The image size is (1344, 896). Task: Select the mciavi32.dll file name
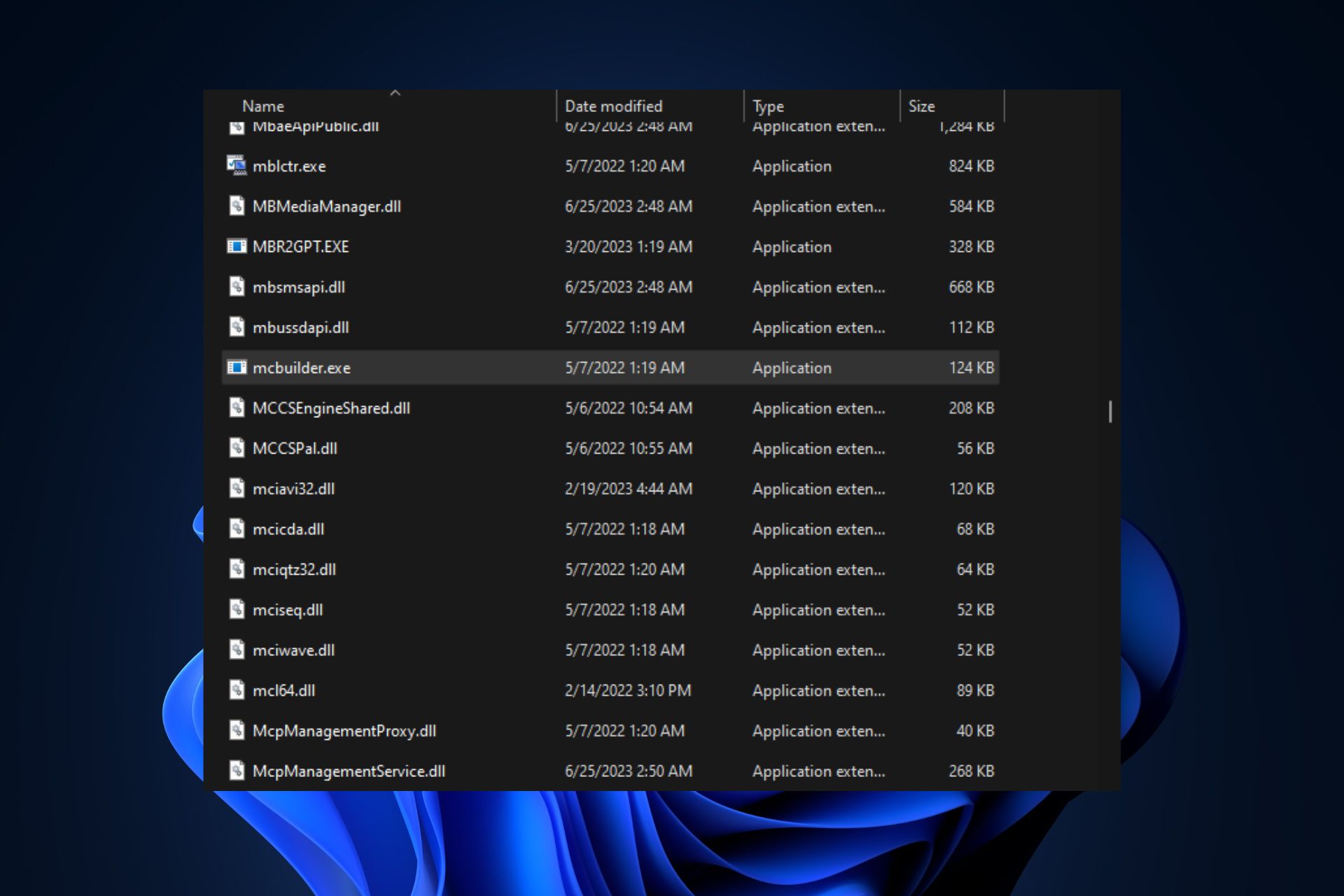coord(293,489)
